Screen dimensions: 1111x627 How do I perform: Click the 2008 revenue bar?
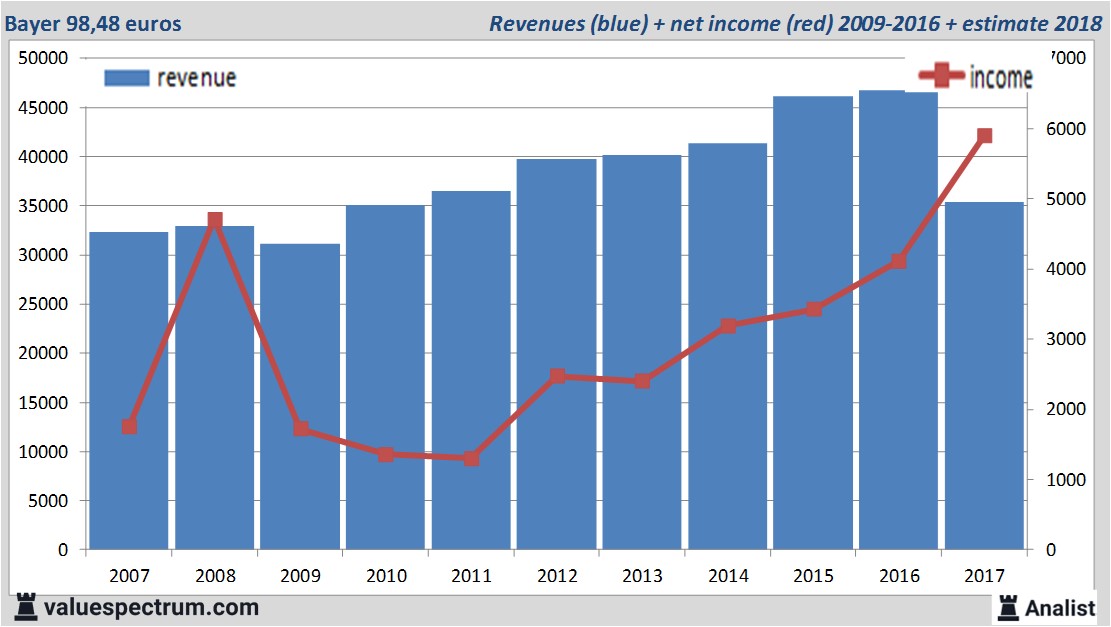tap(215, 388)
